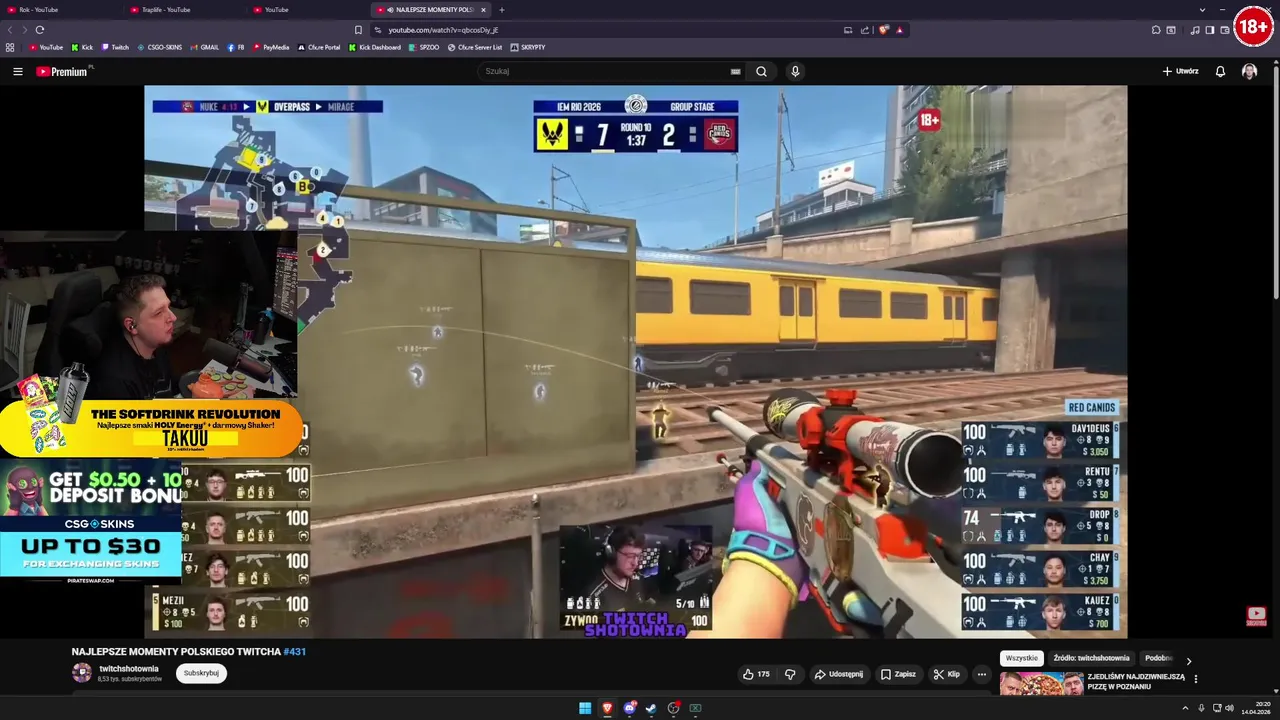The height and width of the screenshot is (720, 1280).
Task: Open the on-screen keyboard in search box
Action: tap(736, 71)
